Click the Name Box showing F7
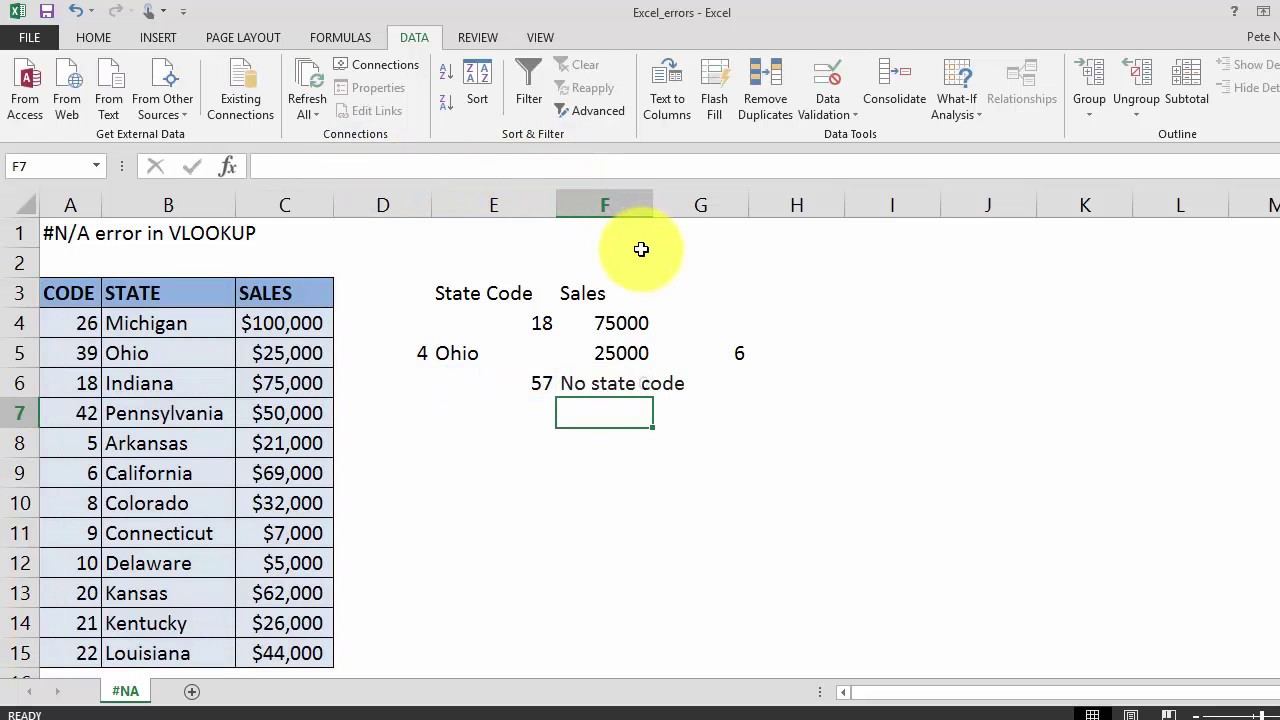The image size is (1280, 720). coord(46,166)
